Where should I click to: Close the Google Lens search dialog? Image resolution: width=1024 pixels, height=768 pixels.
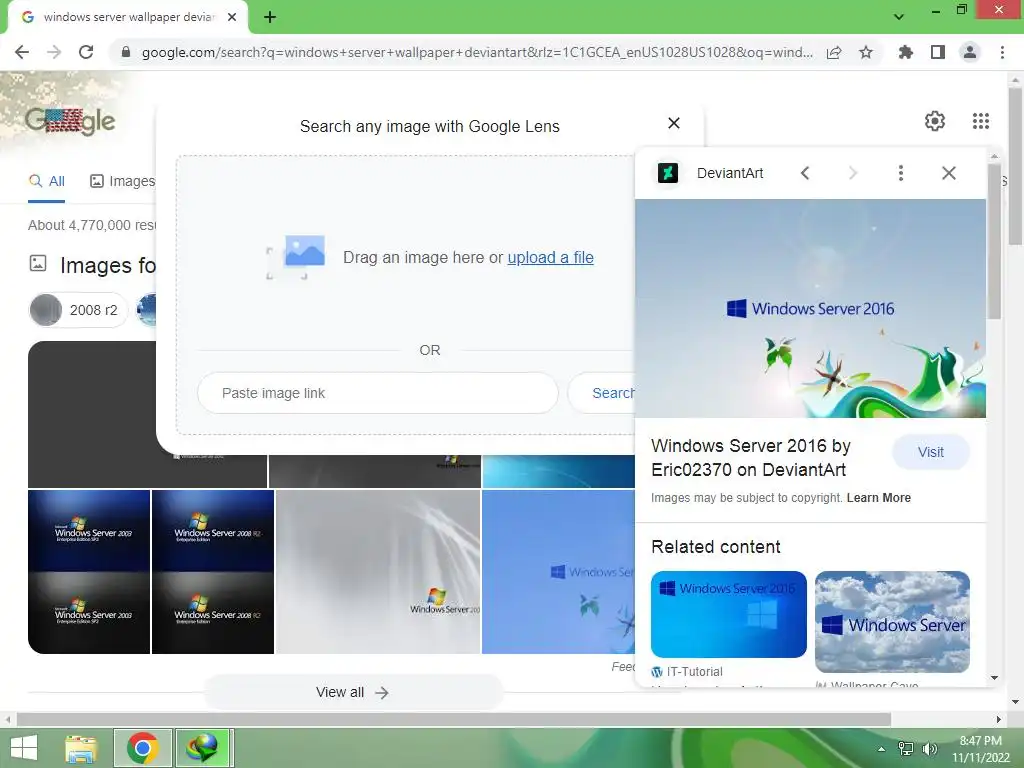[674, 123]
